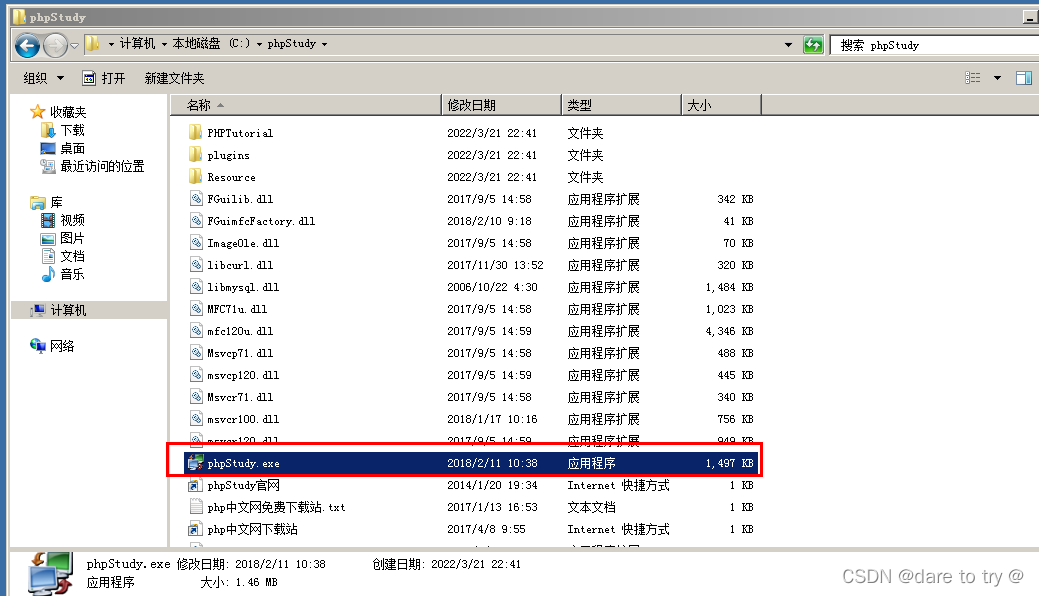
Task: Select 库 in navigation pane
Action: pyautogui.click(x=56, y=202)
